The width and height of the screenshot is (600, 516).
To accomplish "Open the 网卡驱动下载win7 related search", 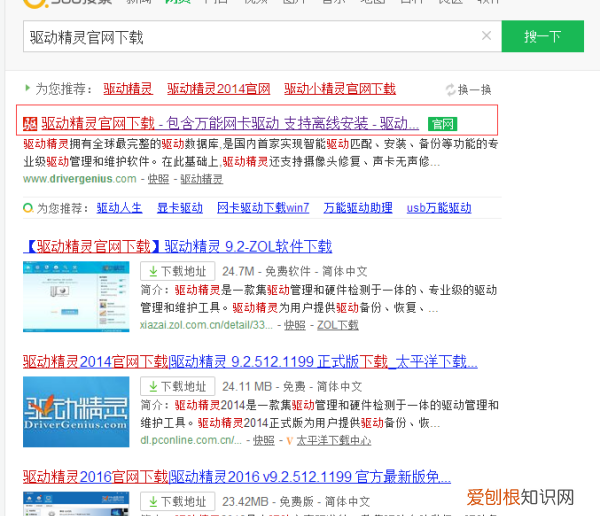I will tap(263, 208).
